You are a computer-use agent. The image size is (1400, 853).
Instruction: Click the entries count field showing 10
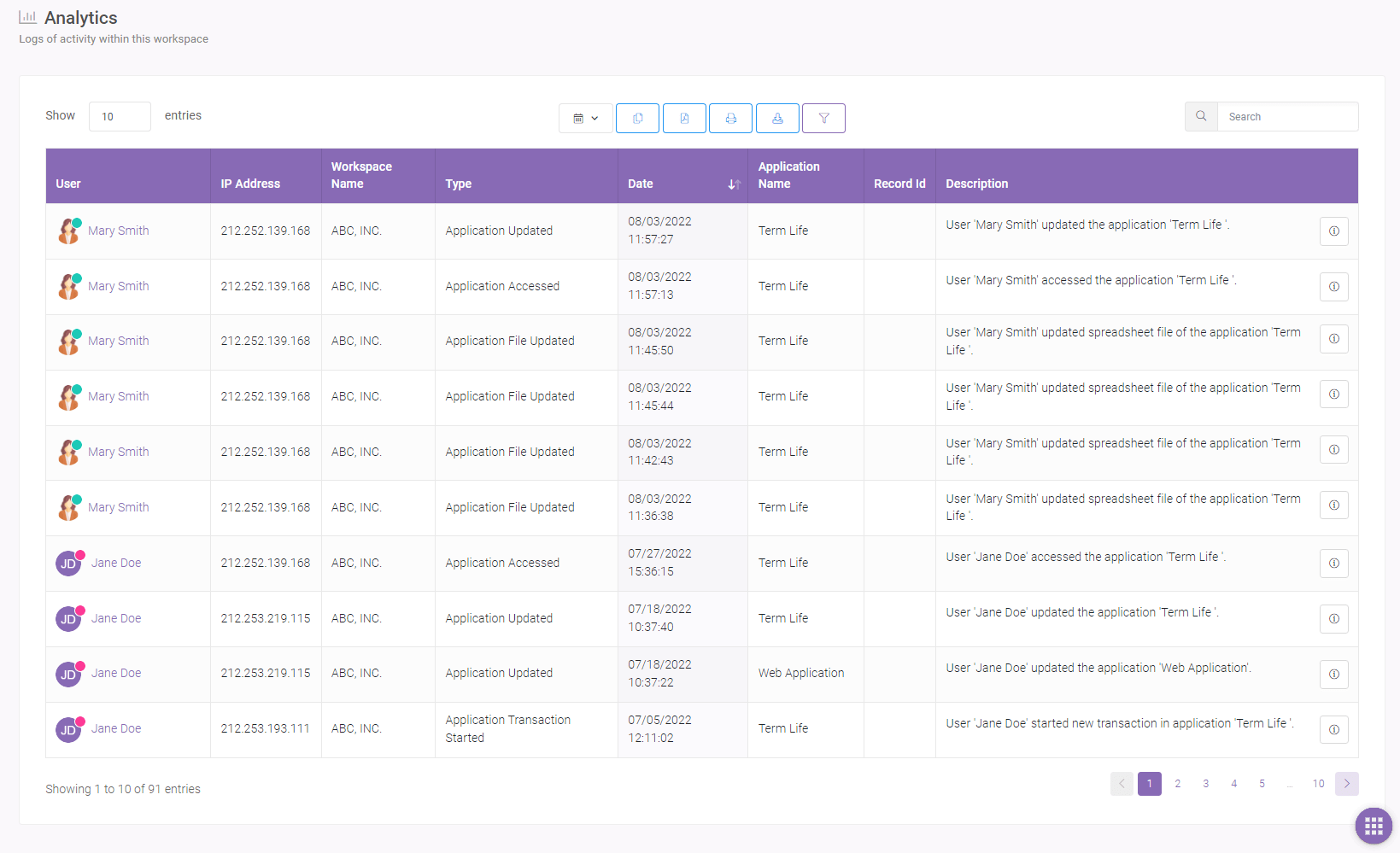coord(120,116)
